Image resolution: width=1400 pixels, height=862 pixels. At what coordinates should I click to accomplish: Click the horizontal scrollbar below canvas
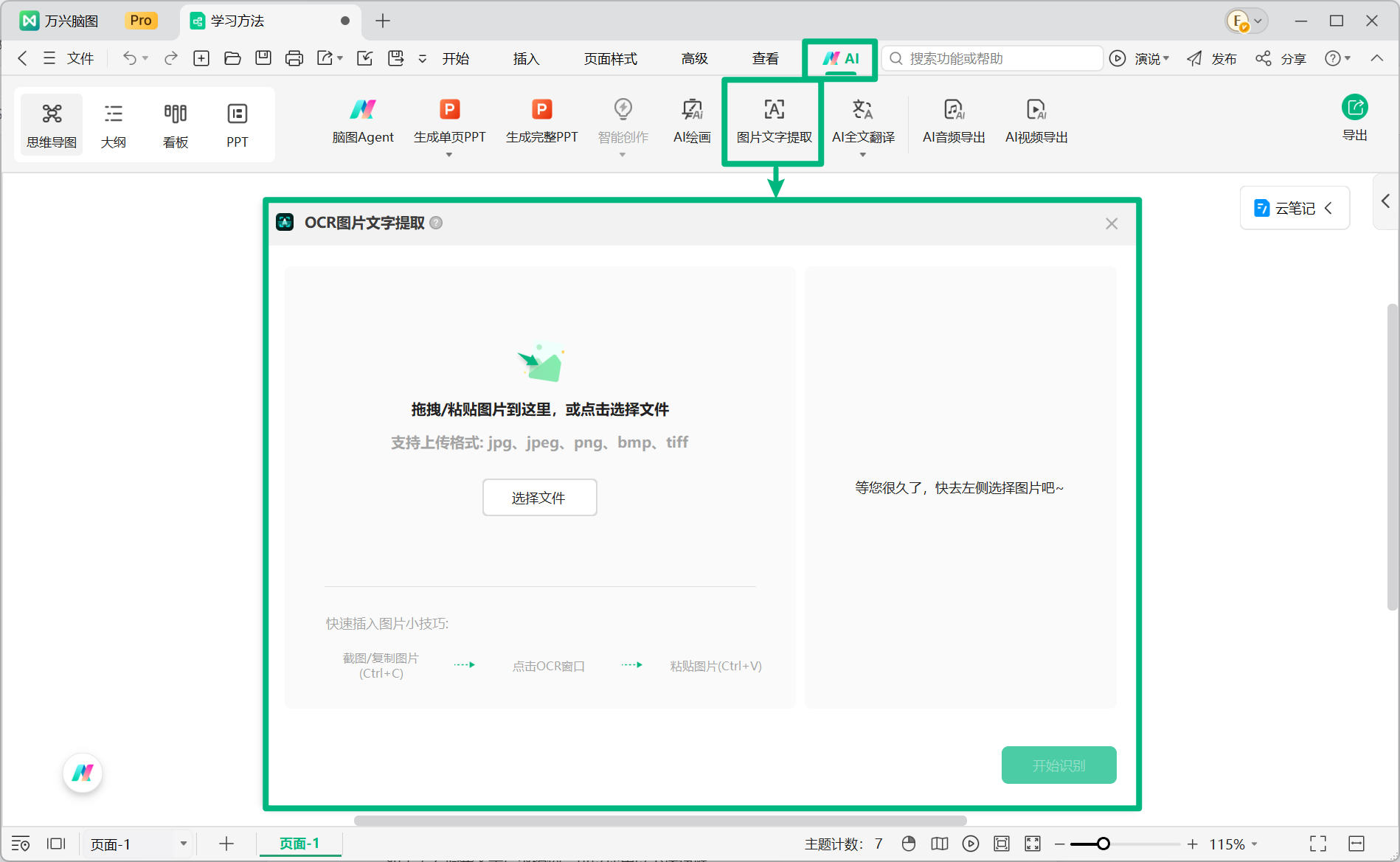660,821
